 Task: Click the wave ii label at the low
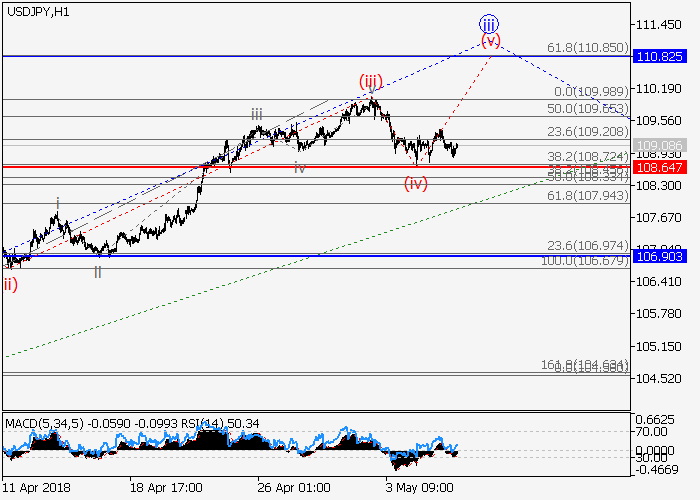point(97,271)
